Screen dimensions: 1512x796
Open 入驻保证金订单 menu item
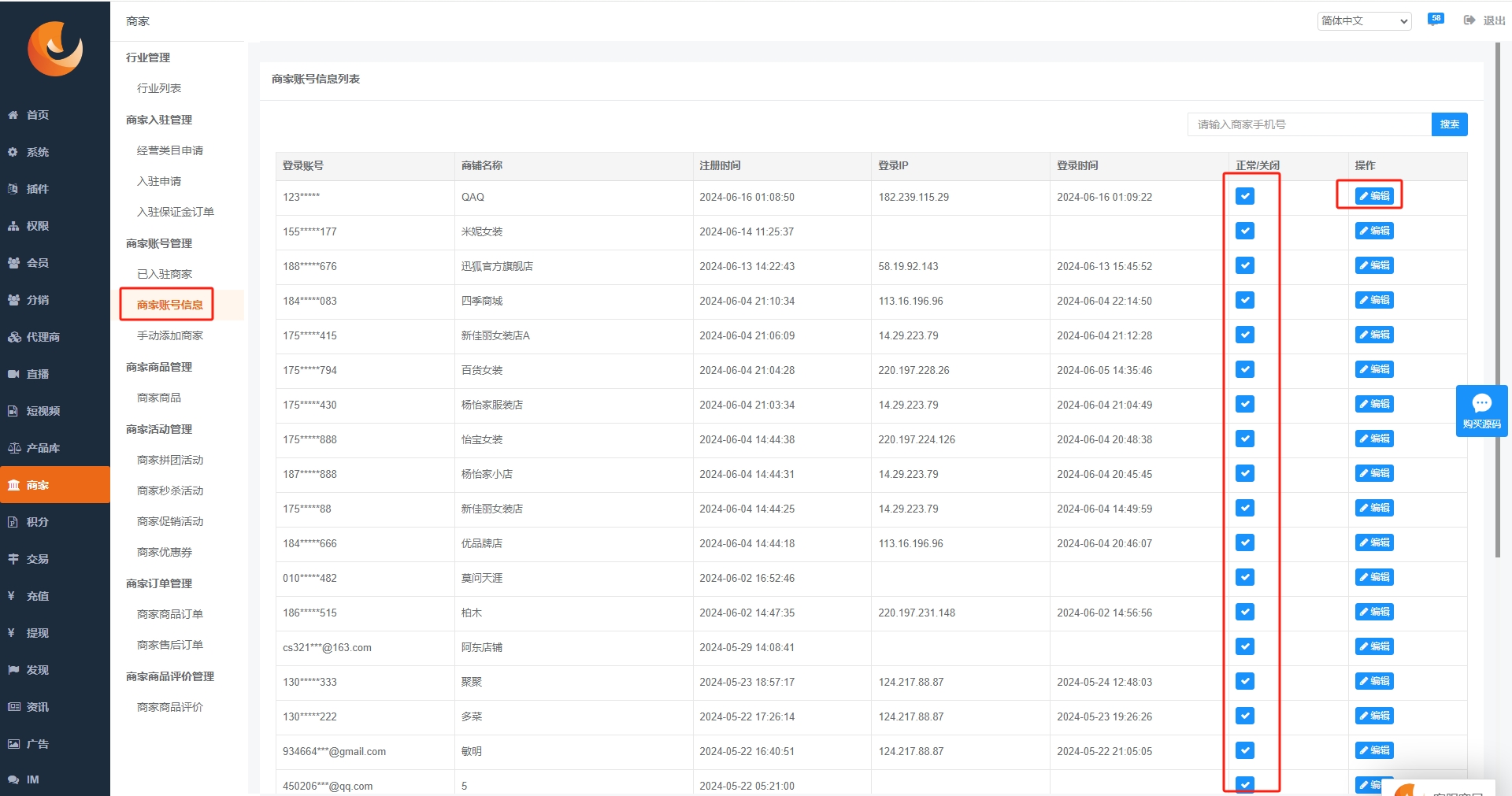176,212
